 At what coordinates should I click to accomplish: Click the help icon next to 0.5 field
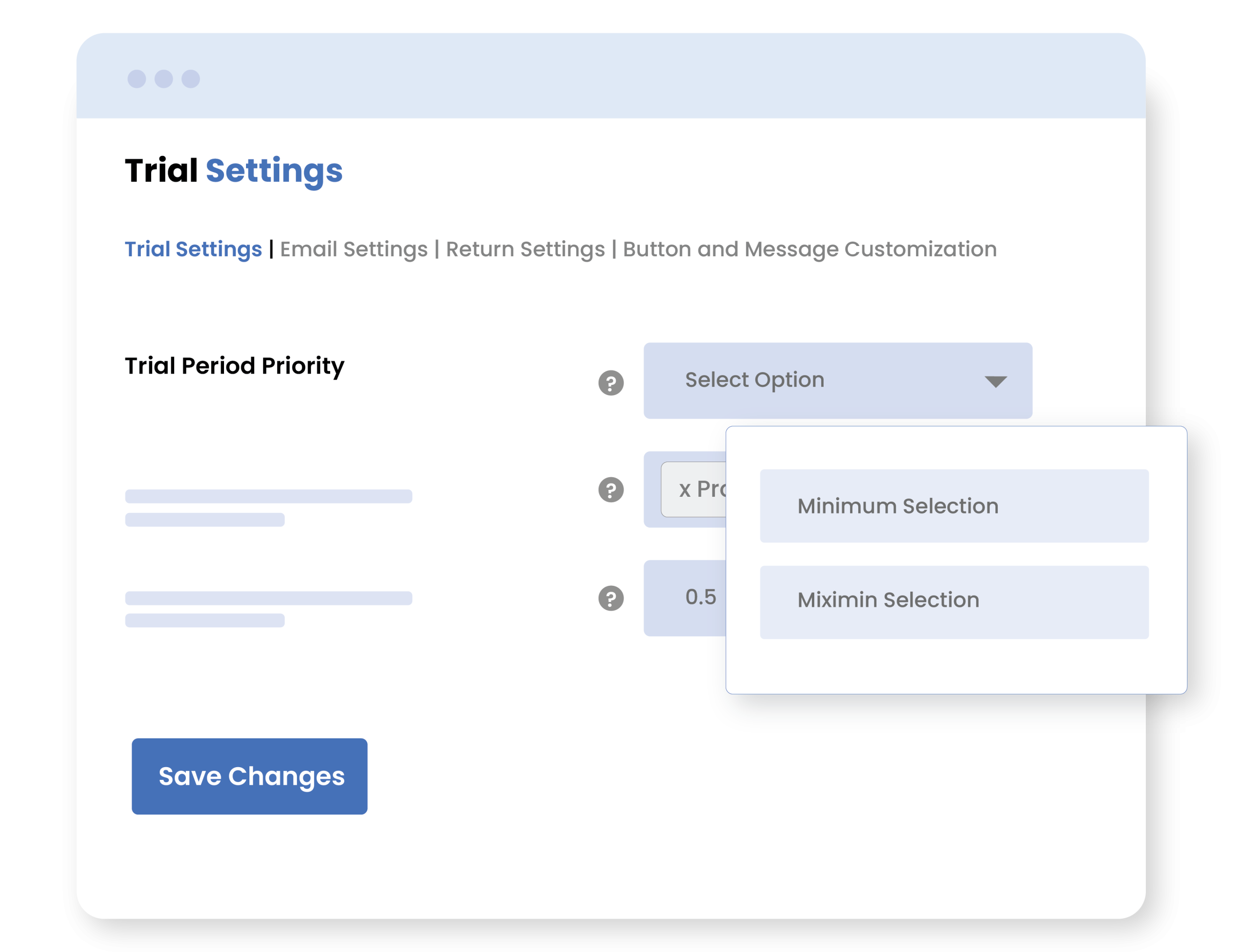[611, 598]
